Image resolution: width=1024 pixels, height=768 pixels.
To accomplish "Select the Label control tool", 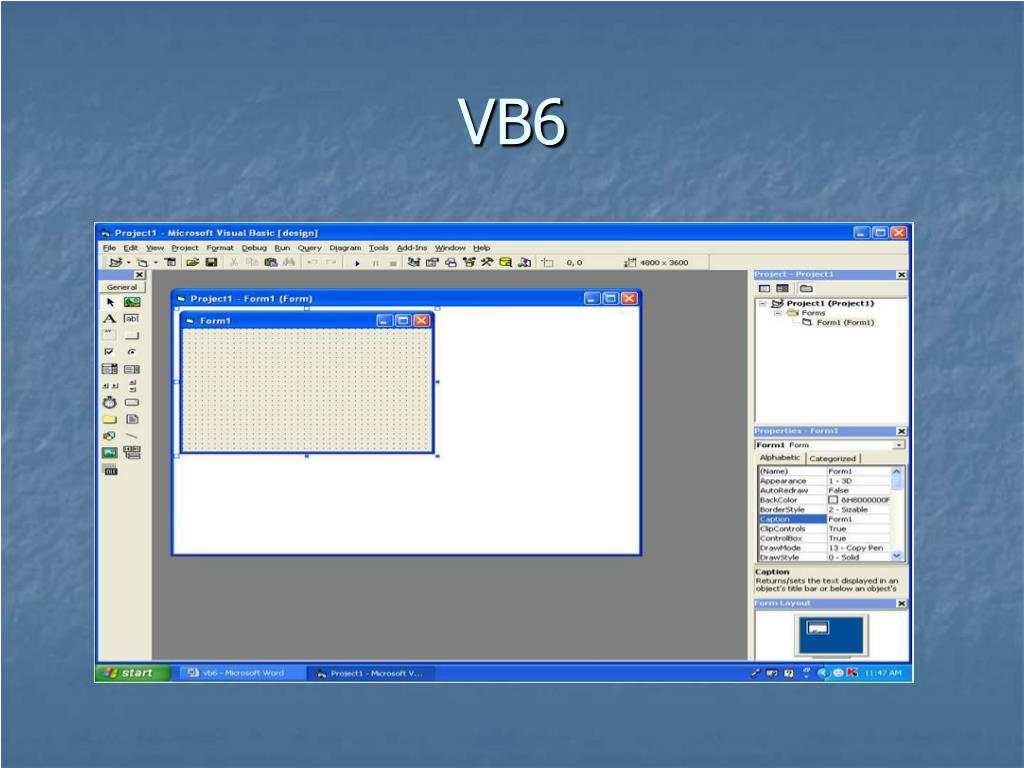I will point(110,319).
